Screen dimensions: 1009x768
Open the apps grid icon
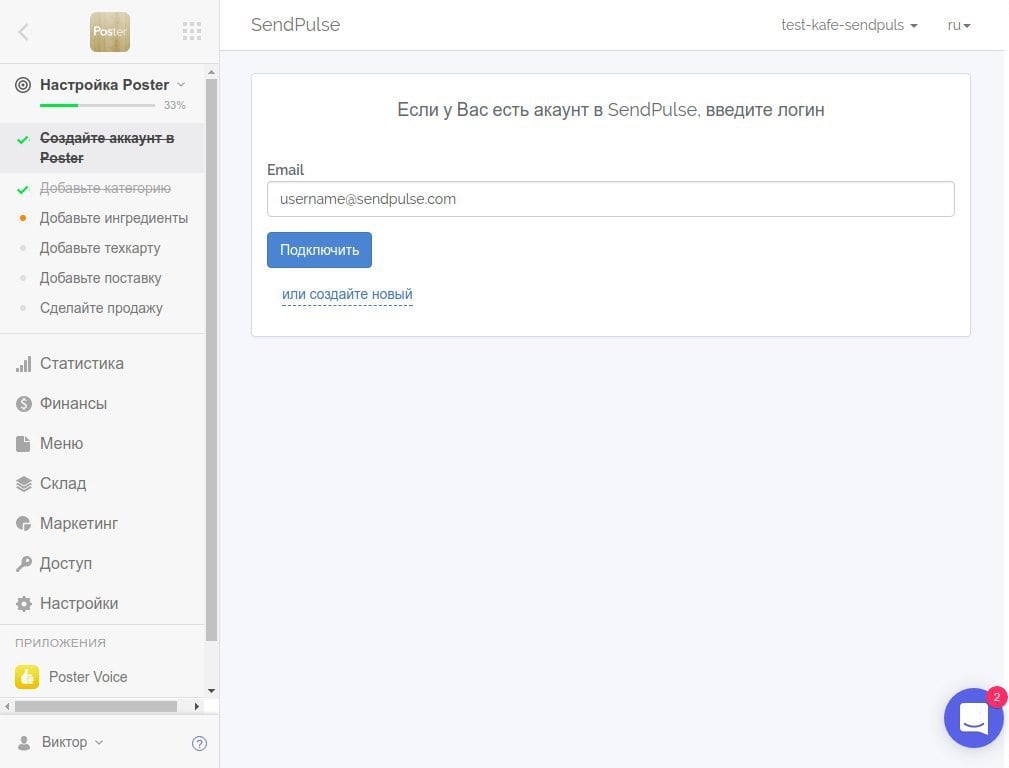pyautogui.click(x=192, y=31)
